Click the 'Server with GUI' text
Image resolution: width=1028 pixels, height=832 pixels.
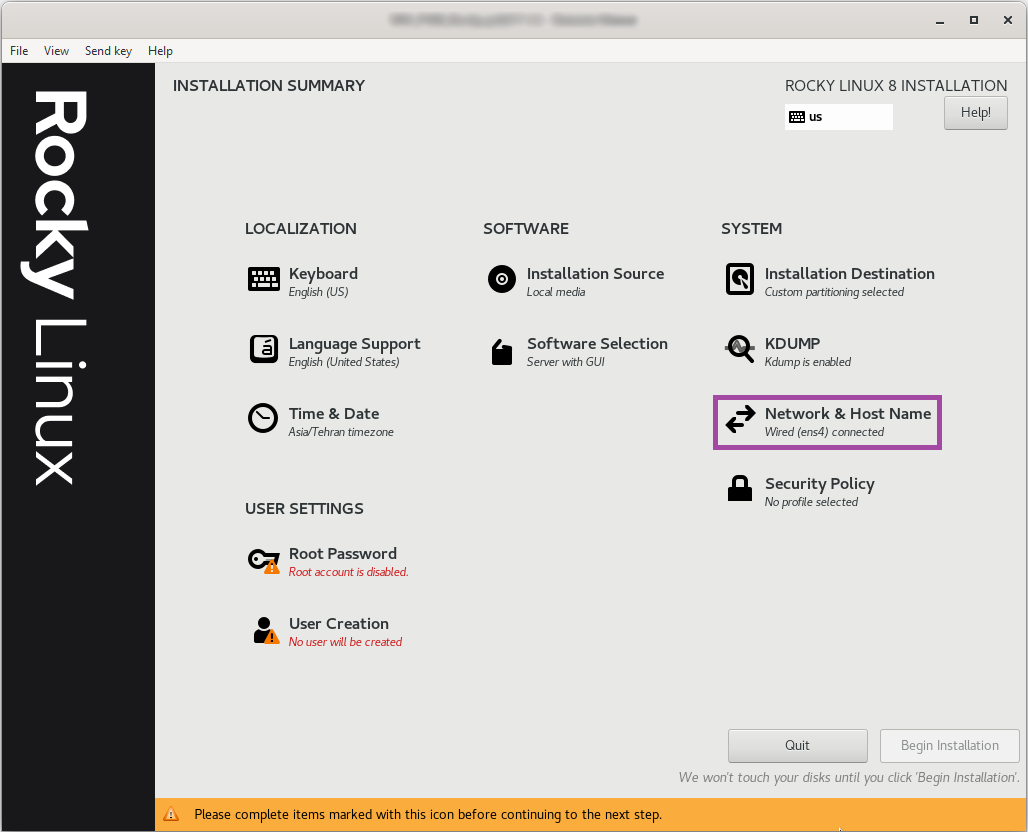coord(565,362)
